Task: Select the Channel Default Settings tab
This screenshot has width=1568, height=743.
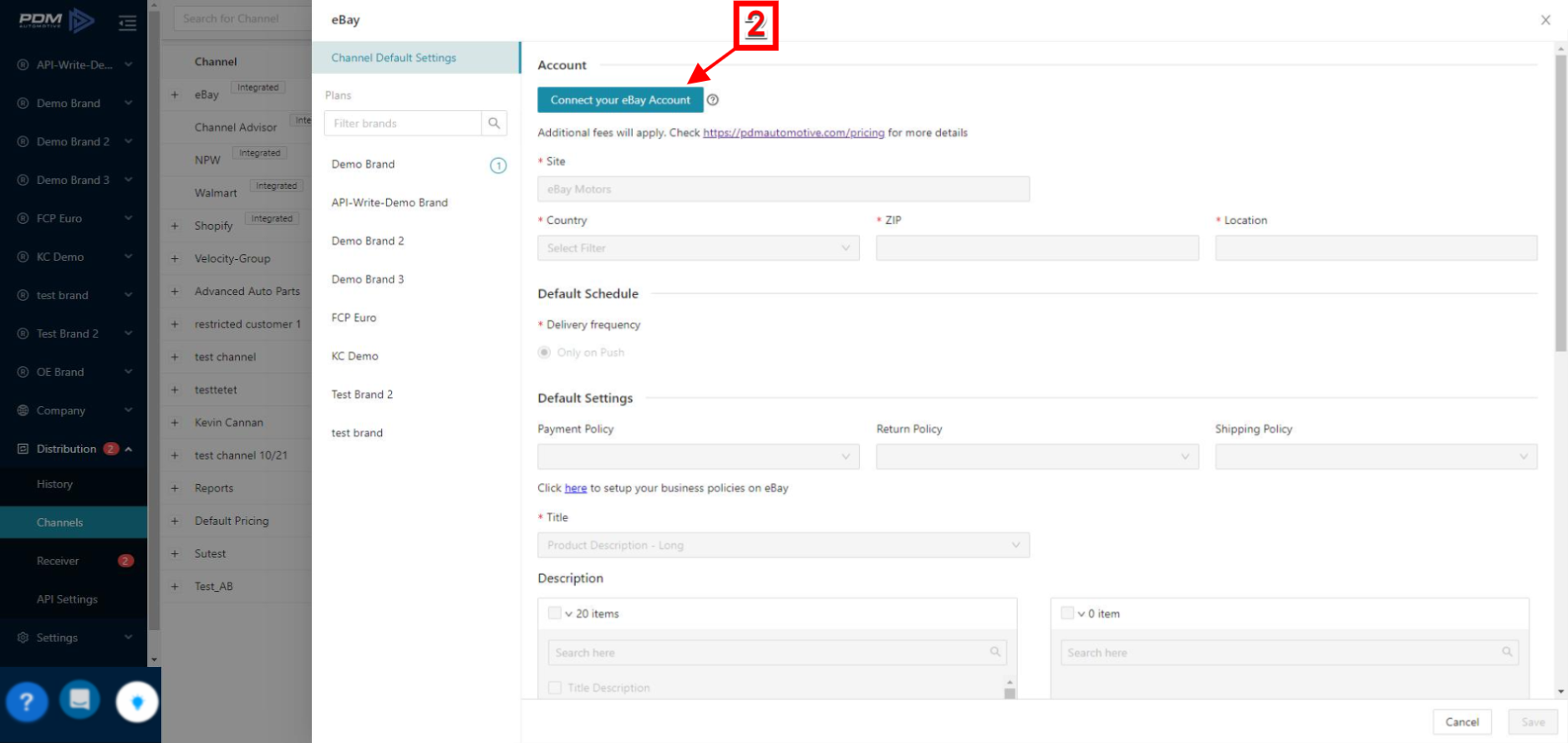Action: pyautogui.click(x=416, y=58)
